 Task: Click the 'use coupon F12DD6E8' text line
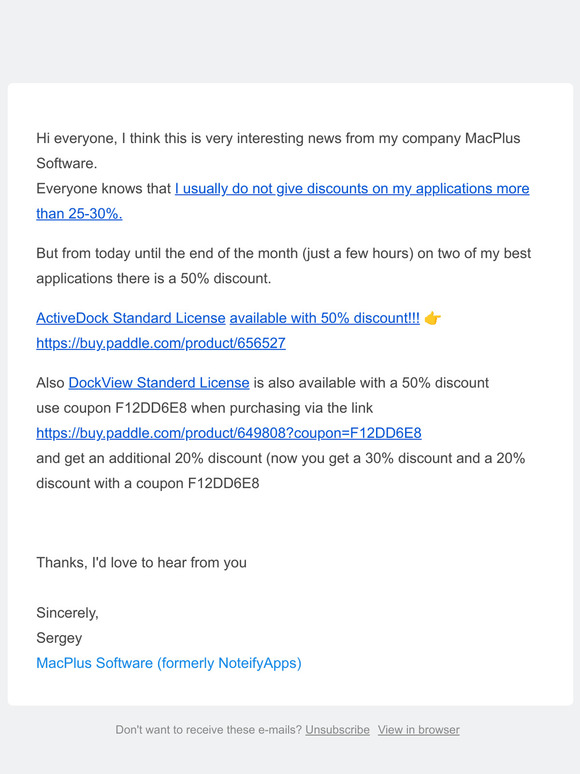click(204, 408)
